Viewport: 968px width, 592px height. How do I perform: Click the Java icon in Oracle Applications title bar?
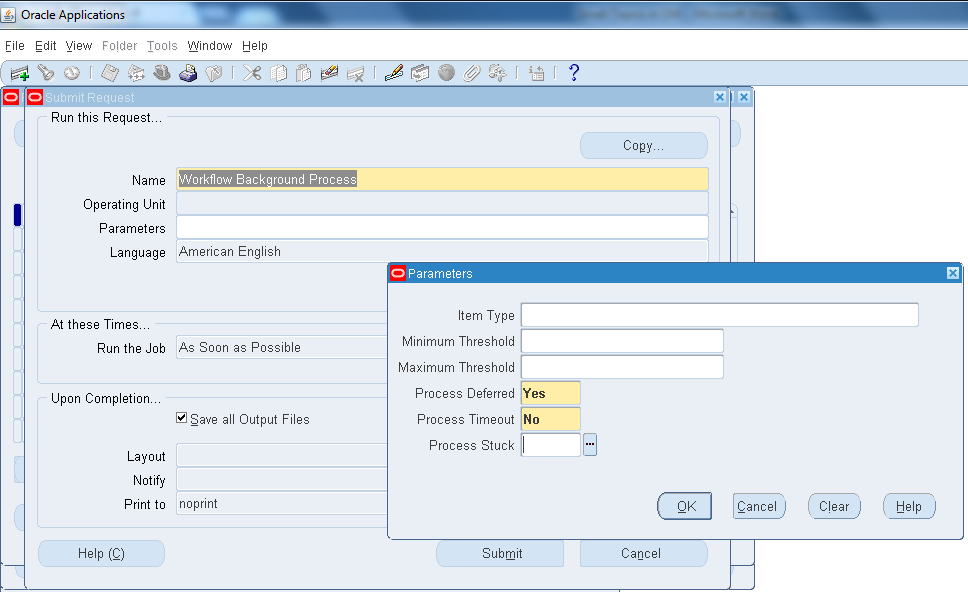[9, 15]
